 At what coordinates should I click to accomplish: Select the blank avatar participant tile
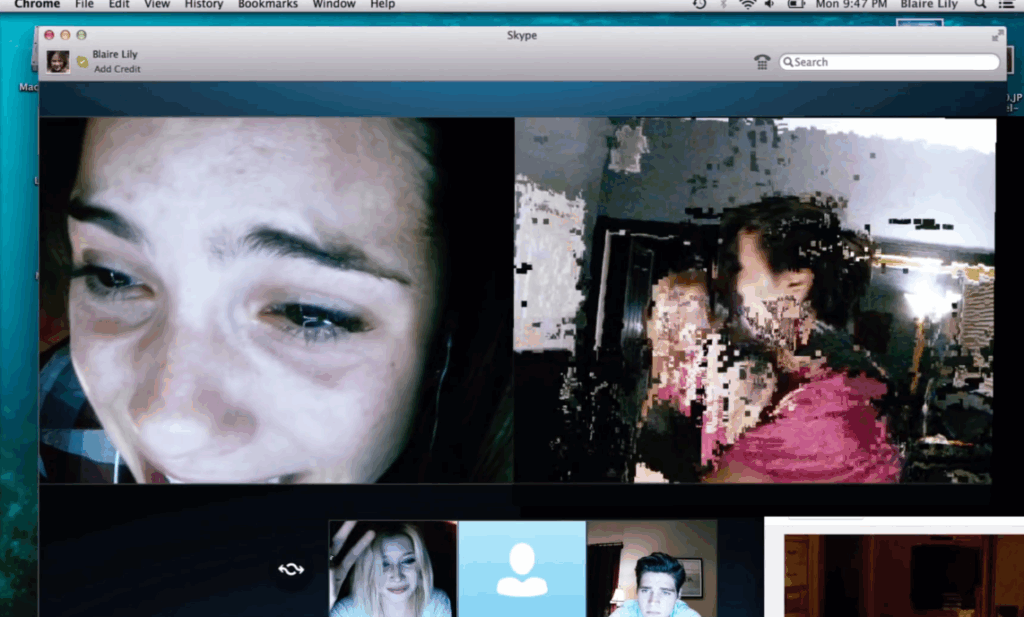point(521,568)
